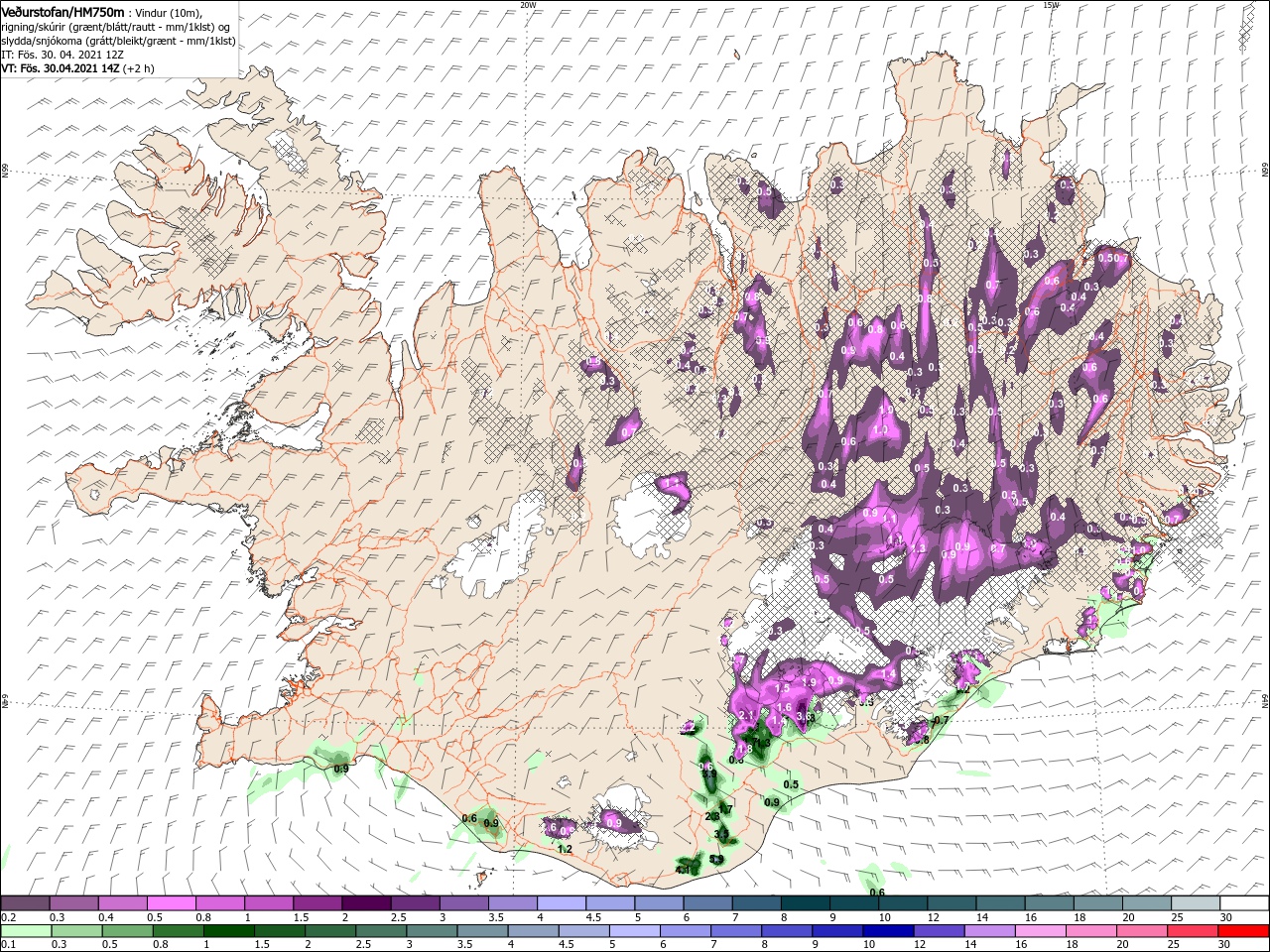Click the 1.9 snow value on the map
1270x952 pixels.
(x=809, y=682)
